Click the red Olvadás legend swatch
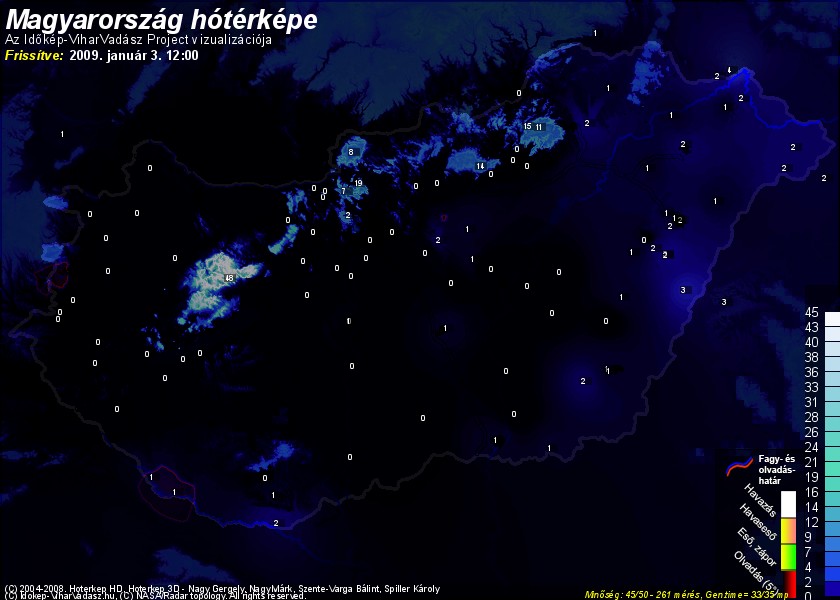840x600 pixels. coord(788,582)
